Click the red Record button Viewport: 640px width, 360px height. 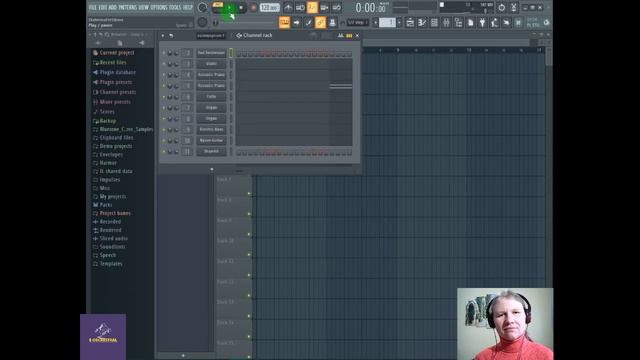pos(253,7)
